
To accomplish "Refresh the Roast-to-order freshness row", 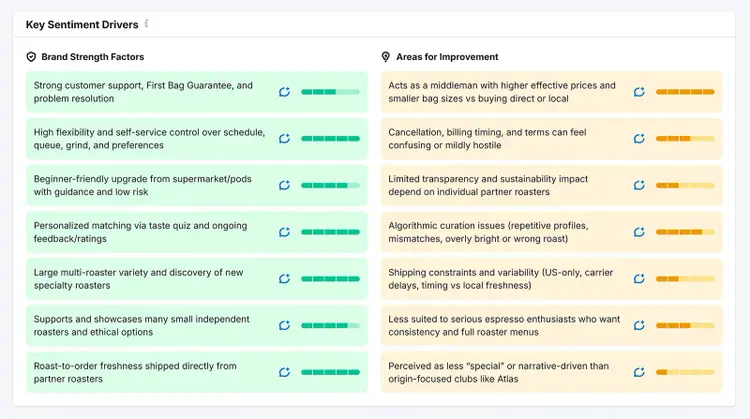I will tap(285, 372).
